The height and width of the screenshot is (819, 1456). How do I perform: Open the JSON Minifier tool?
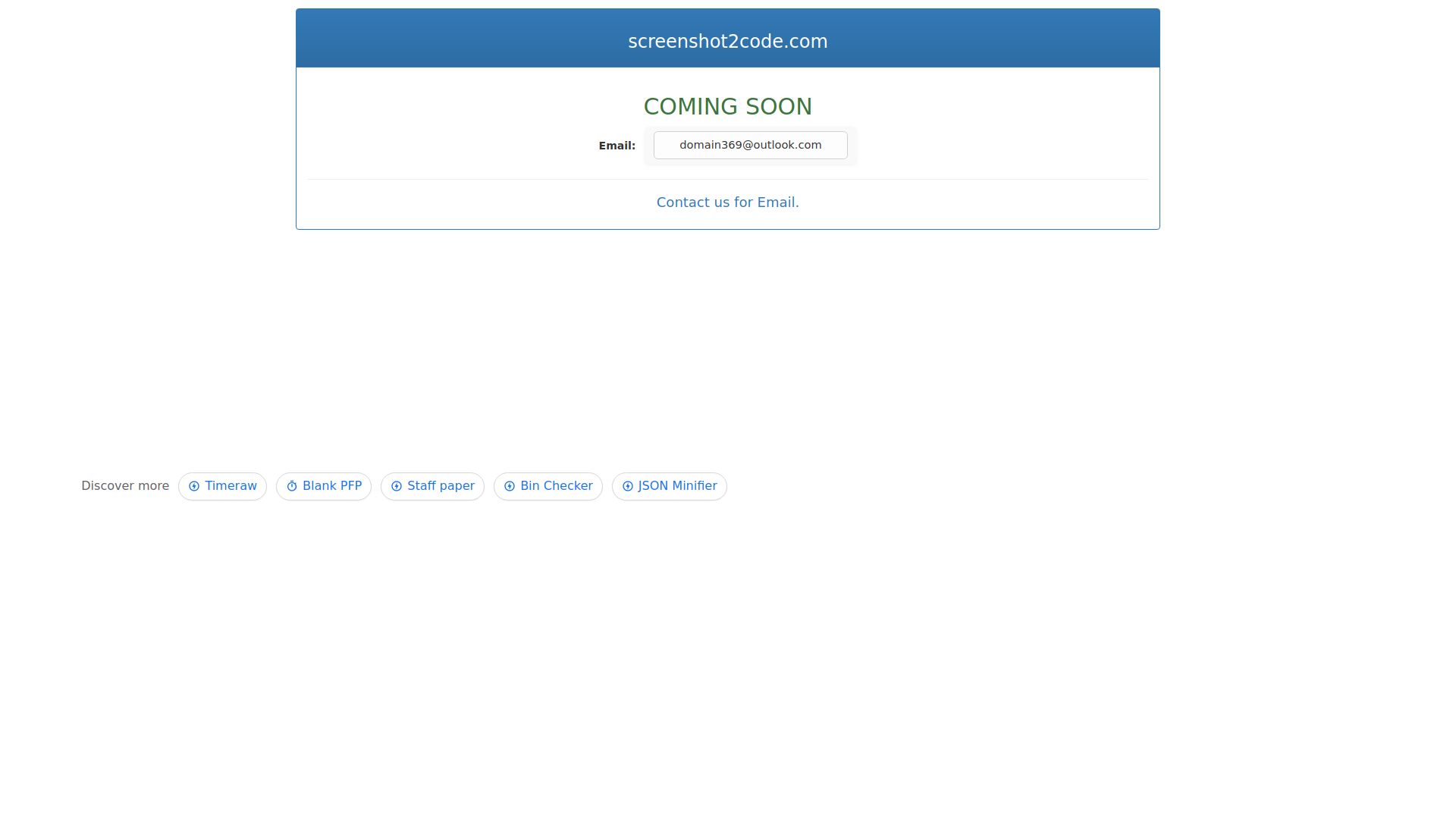tap(677, 486)
